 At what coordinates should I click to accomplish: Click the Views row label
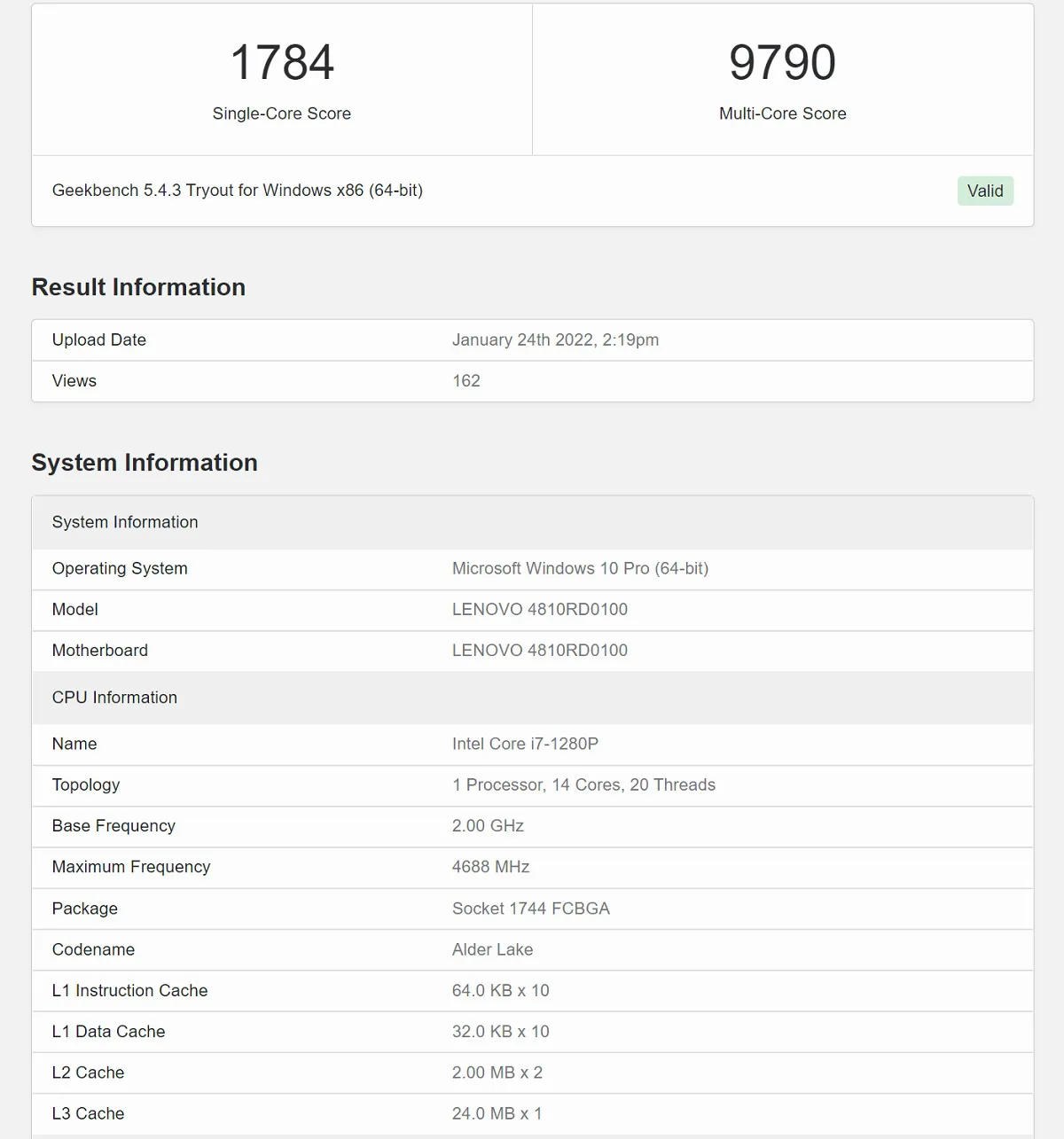74,381
